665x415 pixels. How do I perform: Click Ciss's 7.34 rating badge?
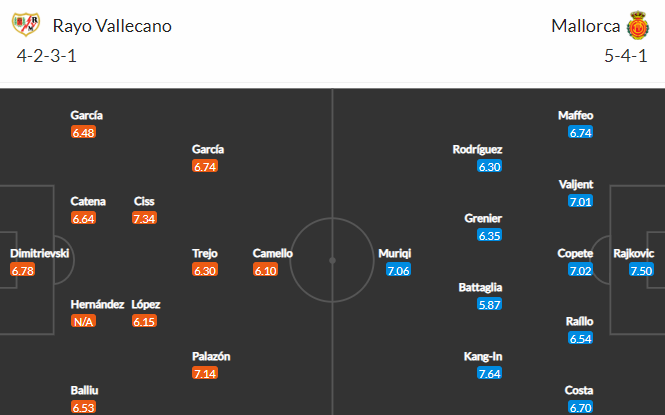144,218
